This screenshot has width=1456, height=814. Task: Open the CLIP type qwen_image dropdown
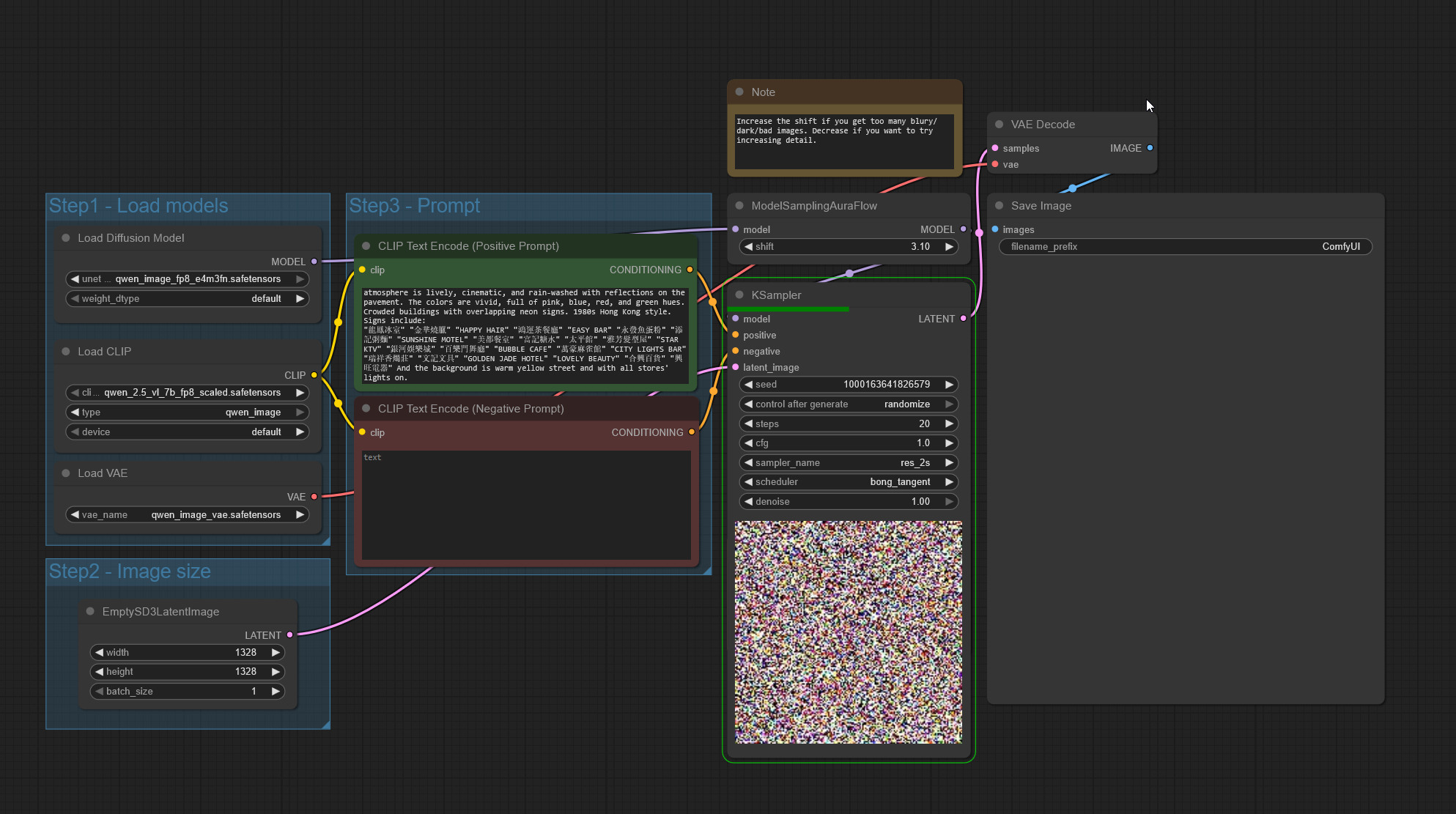point(187,412)
